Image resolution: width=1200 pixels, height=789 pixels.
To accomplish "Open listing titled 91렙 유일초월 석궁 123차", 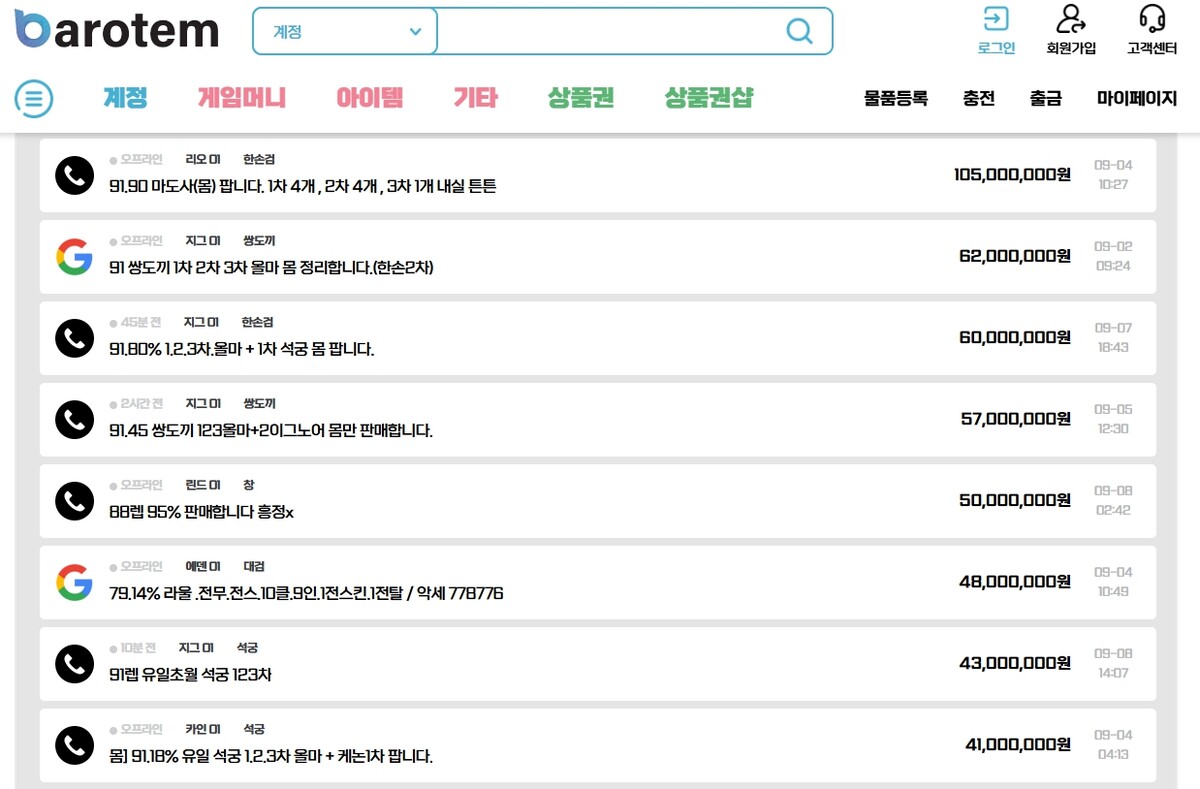I will pos(190,675).
